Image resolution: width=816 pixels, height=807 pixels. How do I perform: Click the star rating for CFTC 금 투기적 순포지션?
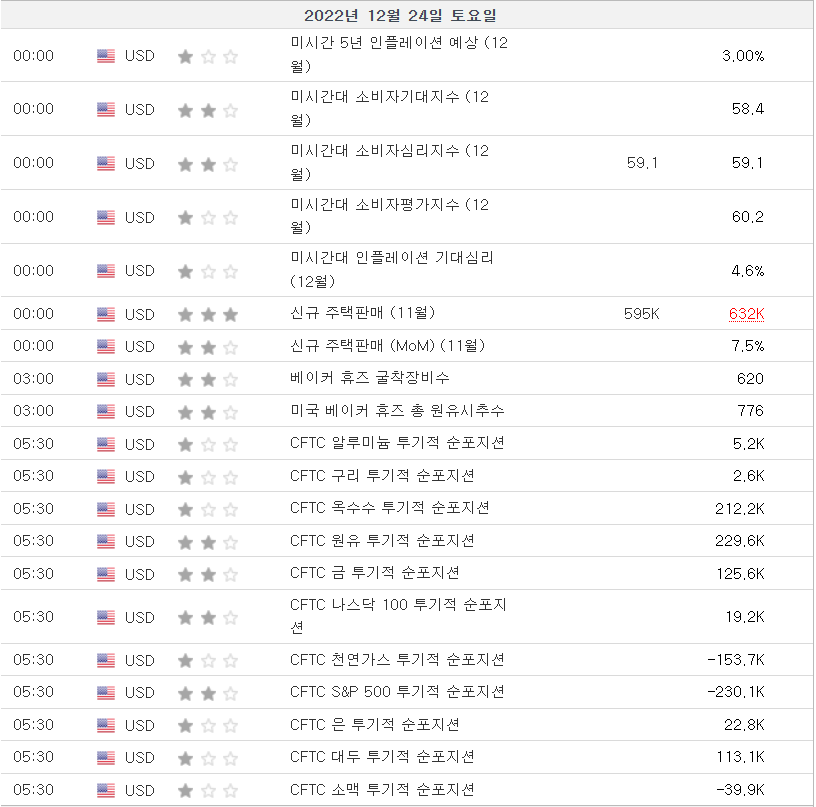pos(208,574)
